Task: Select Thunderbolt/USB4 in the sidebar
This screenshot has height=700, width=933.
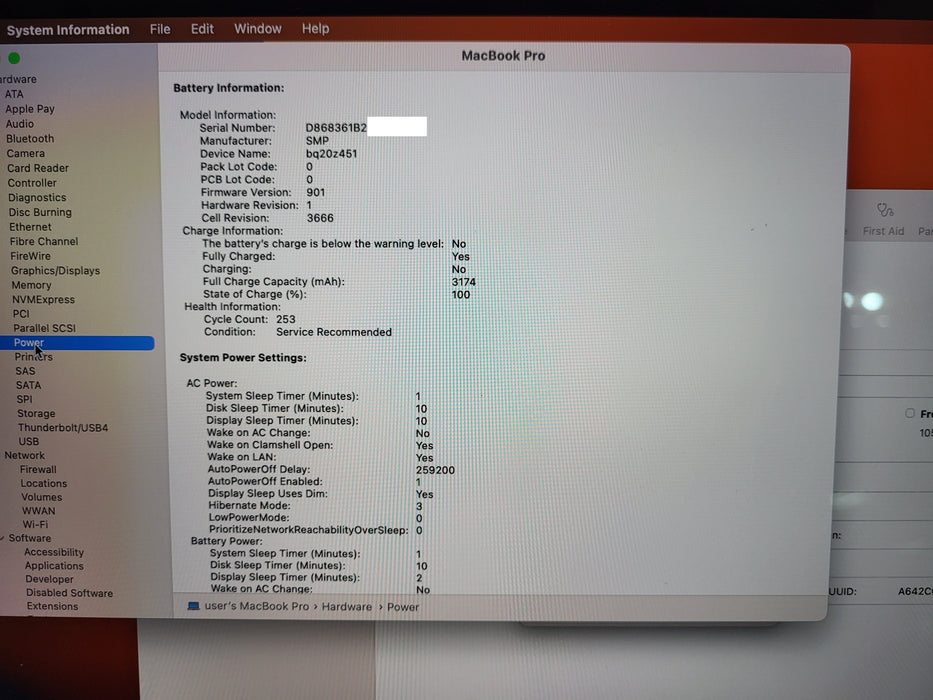Action: click(63, 427)
